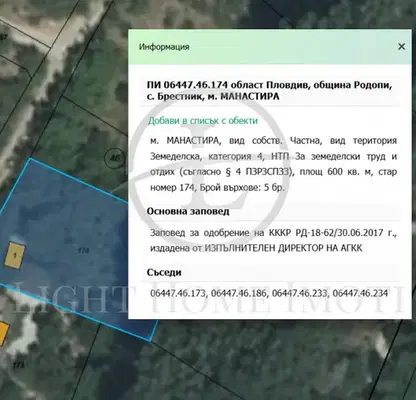416x400 pixels.
Task: Select neighbor parcel 06447.46.186
Action: (x=239, y=293)
